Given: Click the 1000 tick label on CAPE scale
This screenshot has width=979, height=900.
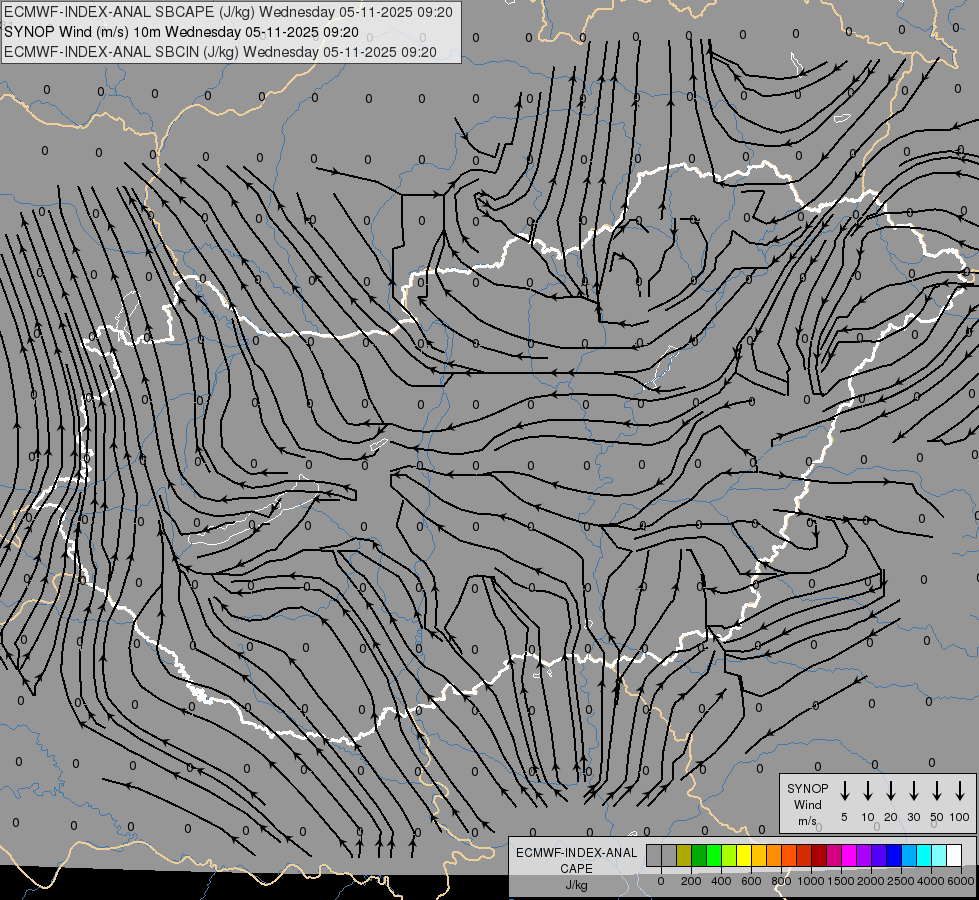Looking at the screenshot, I should pyautogui.click(x=810, y=881).
